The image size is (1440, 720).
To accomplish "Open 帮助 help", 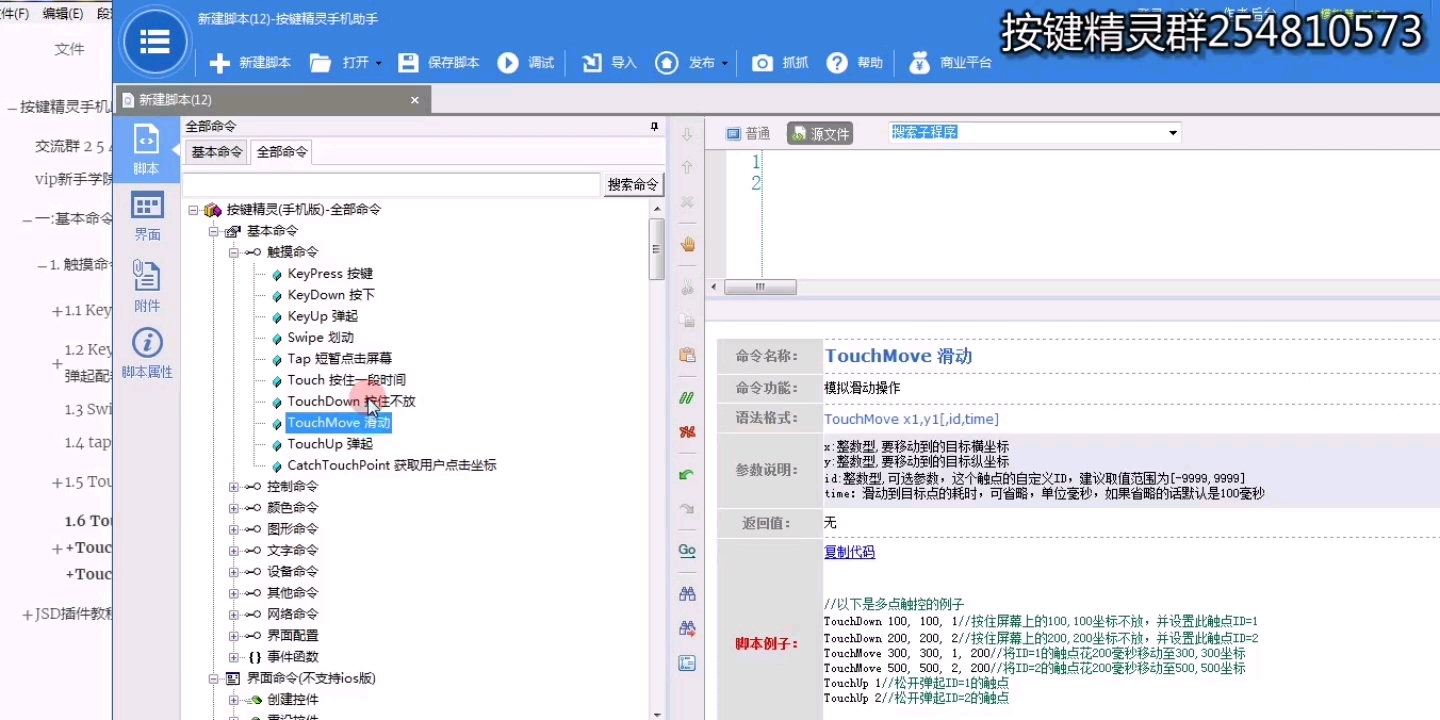I will coord(855,63).
